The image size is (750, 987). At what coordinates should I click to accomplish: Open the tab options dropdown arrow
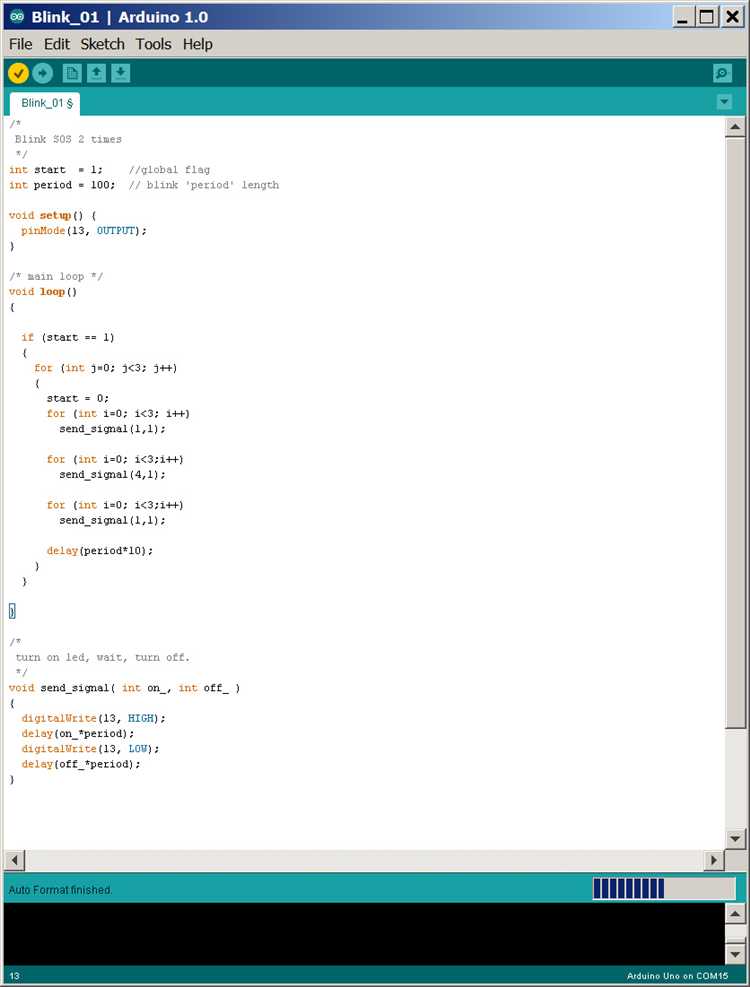(x=724, y=101)
